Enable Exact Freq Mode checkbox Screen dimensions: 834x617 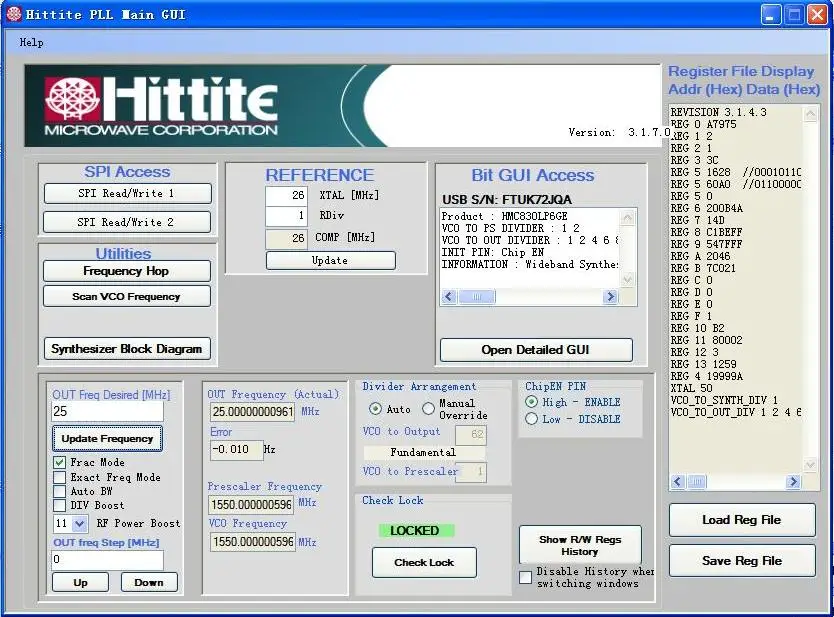tap(60, 477)
